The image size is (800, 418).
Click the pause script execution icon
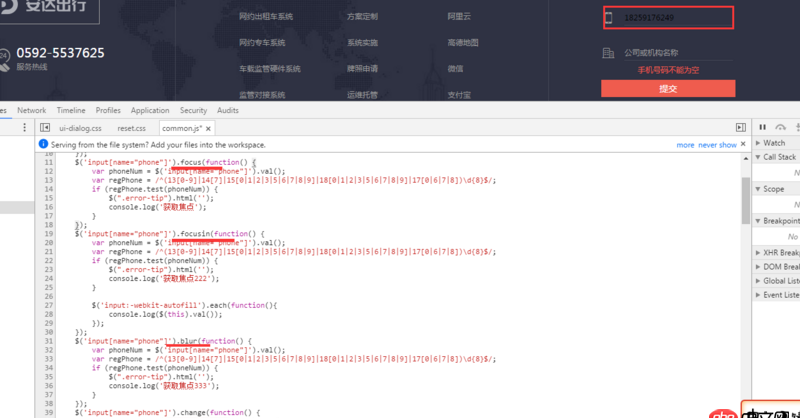point(763,127)
